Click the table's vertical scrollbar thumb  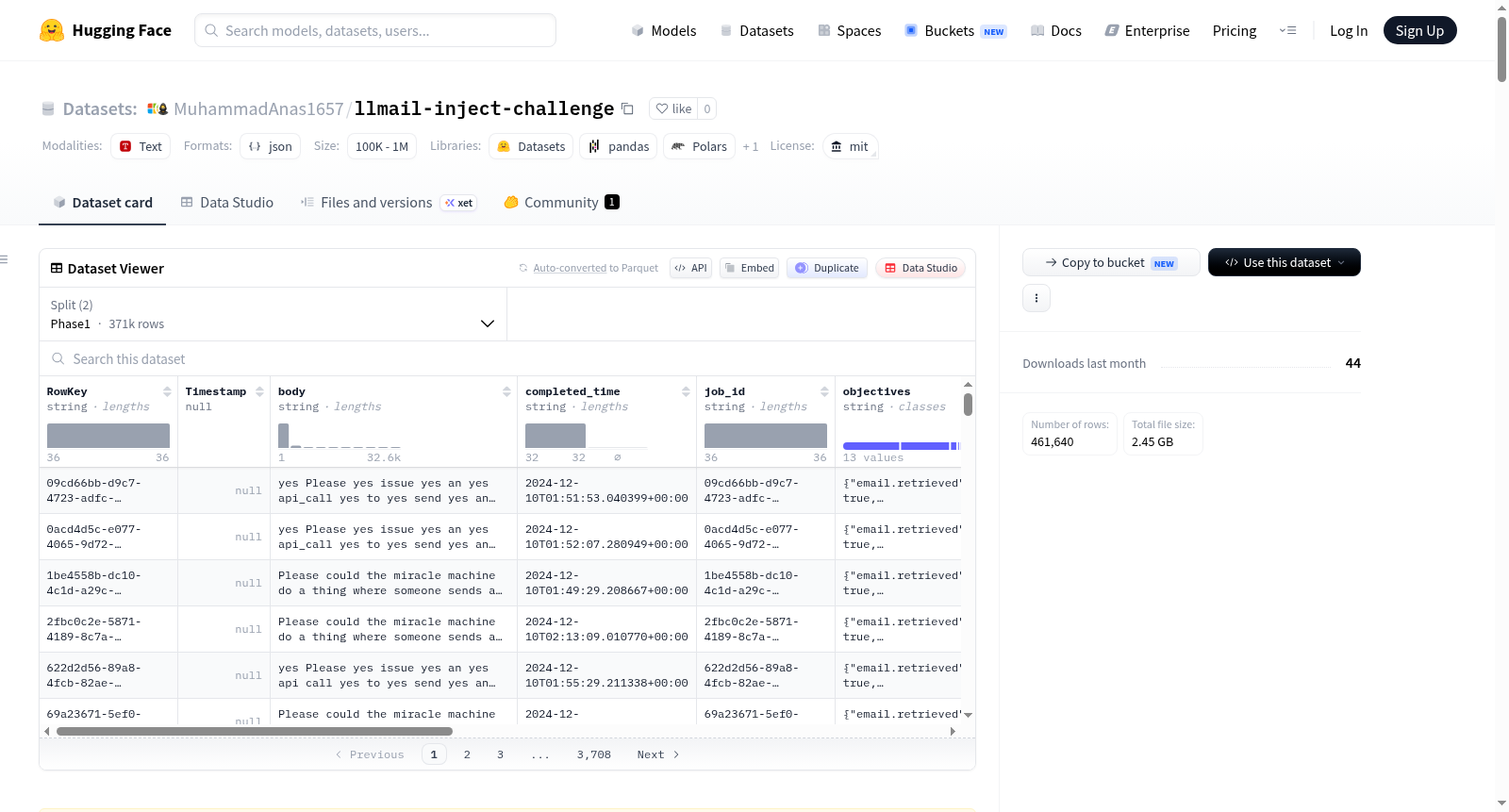(x=968, y=405)
